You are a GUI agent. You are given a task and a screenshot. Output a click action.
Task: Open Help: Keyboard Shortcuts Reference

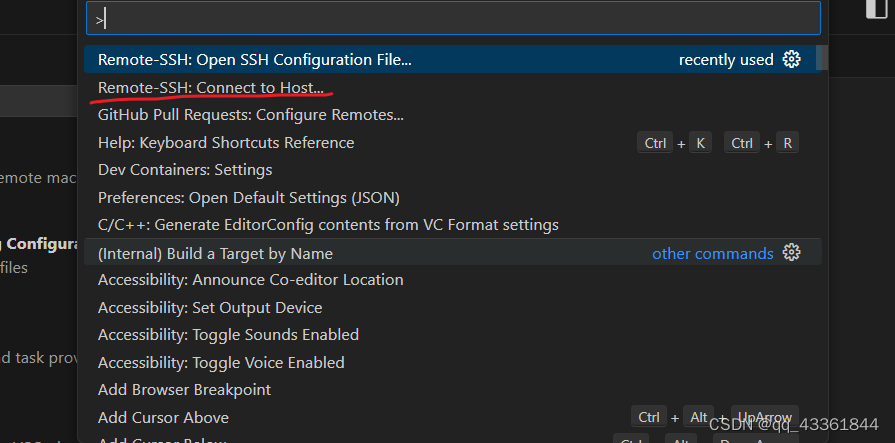[453, 142]
